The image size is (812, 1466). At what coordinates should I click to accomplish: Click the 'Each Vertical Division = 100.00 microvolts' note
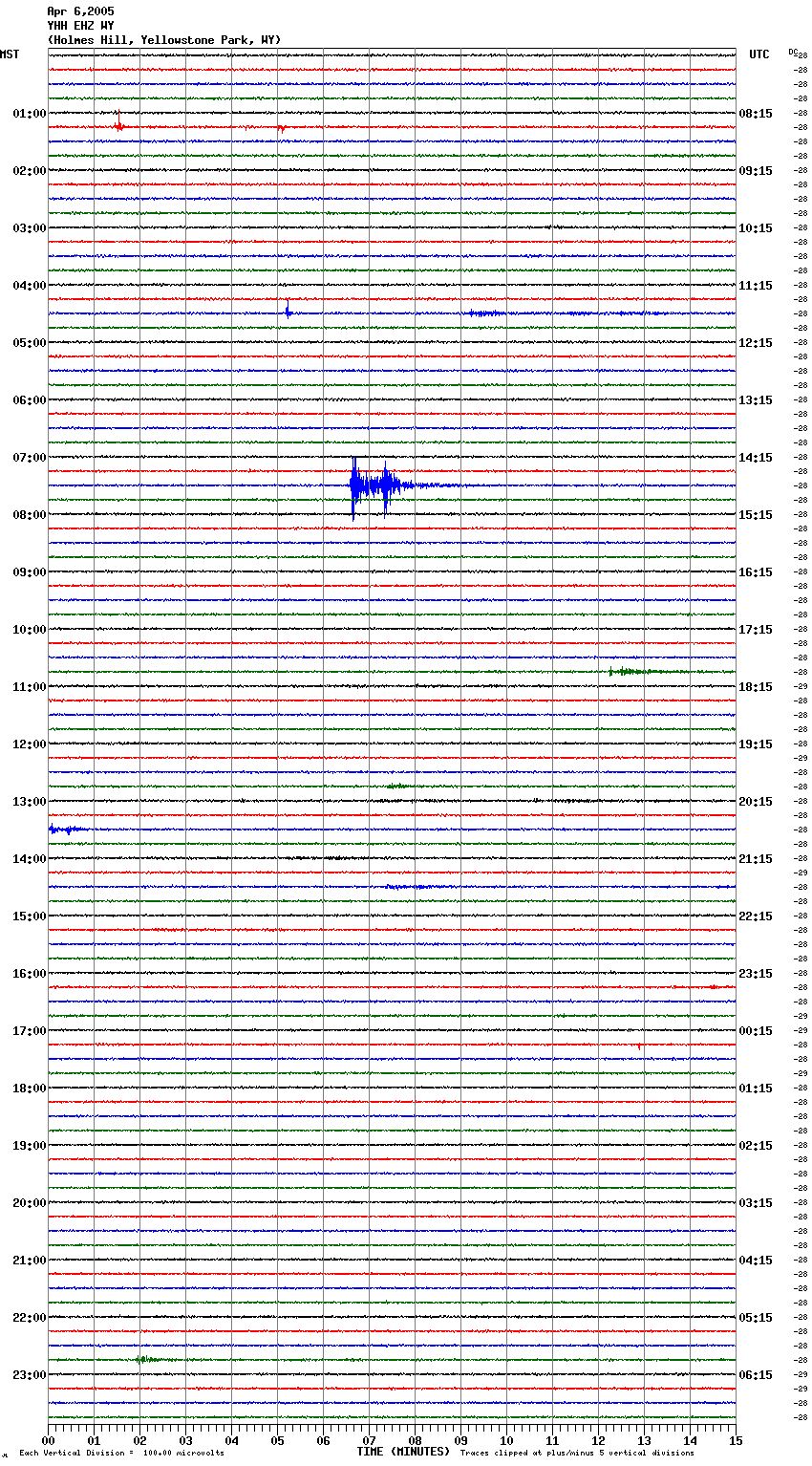[121, 1453]
